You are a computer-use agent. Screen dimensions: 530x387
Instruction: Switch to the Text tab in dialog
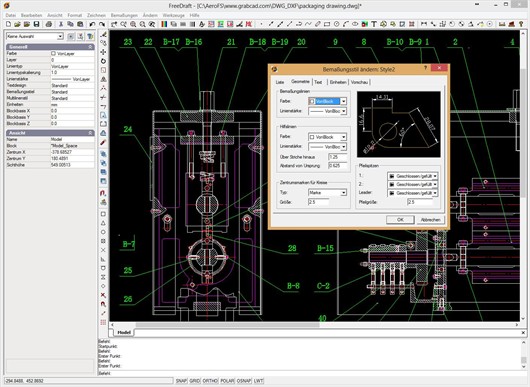tap(318, 82)
